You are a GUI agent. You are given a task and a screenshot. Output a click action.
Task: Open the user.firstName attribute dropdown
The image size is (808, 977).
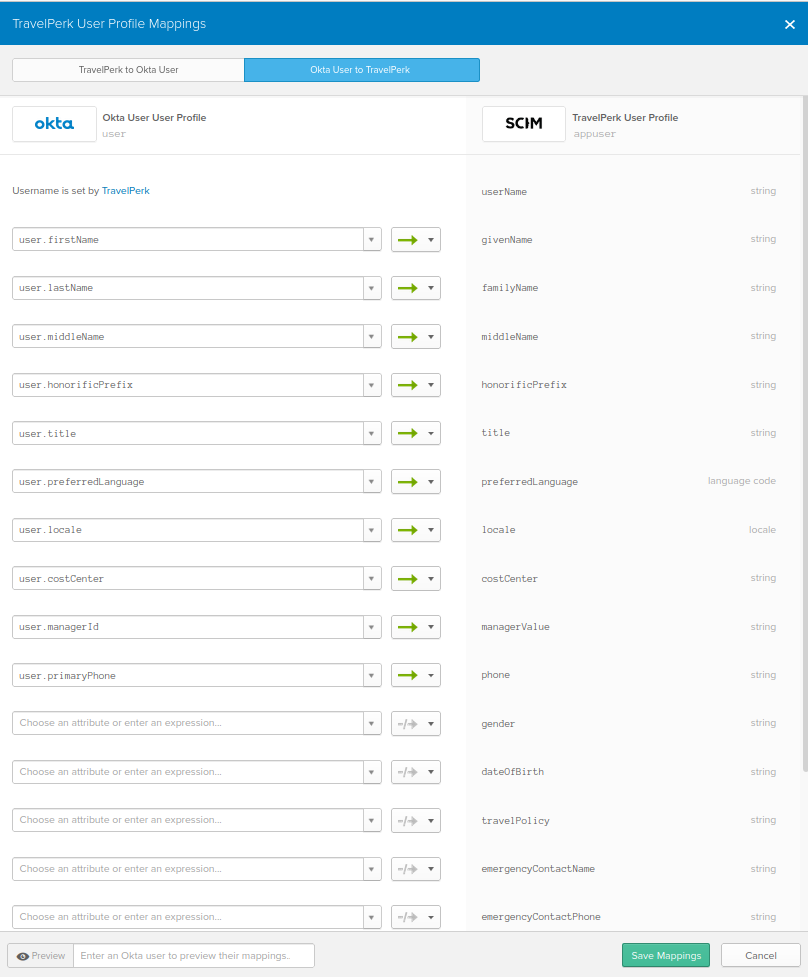372,239
